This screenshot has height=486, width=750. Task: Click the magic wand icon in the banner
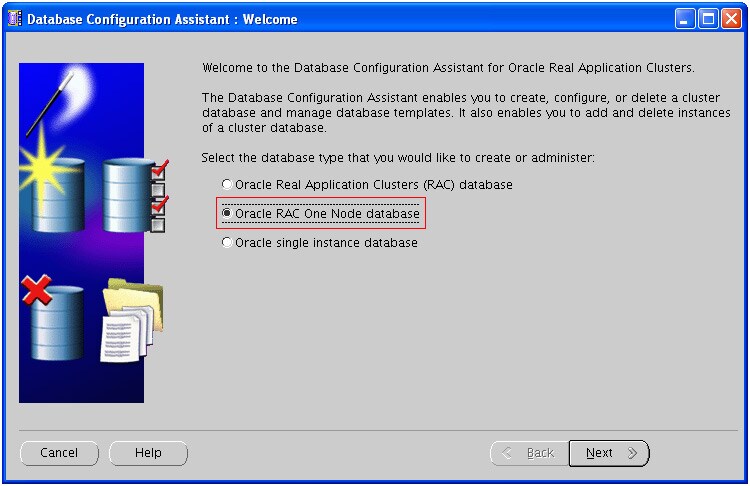[50, 103]
